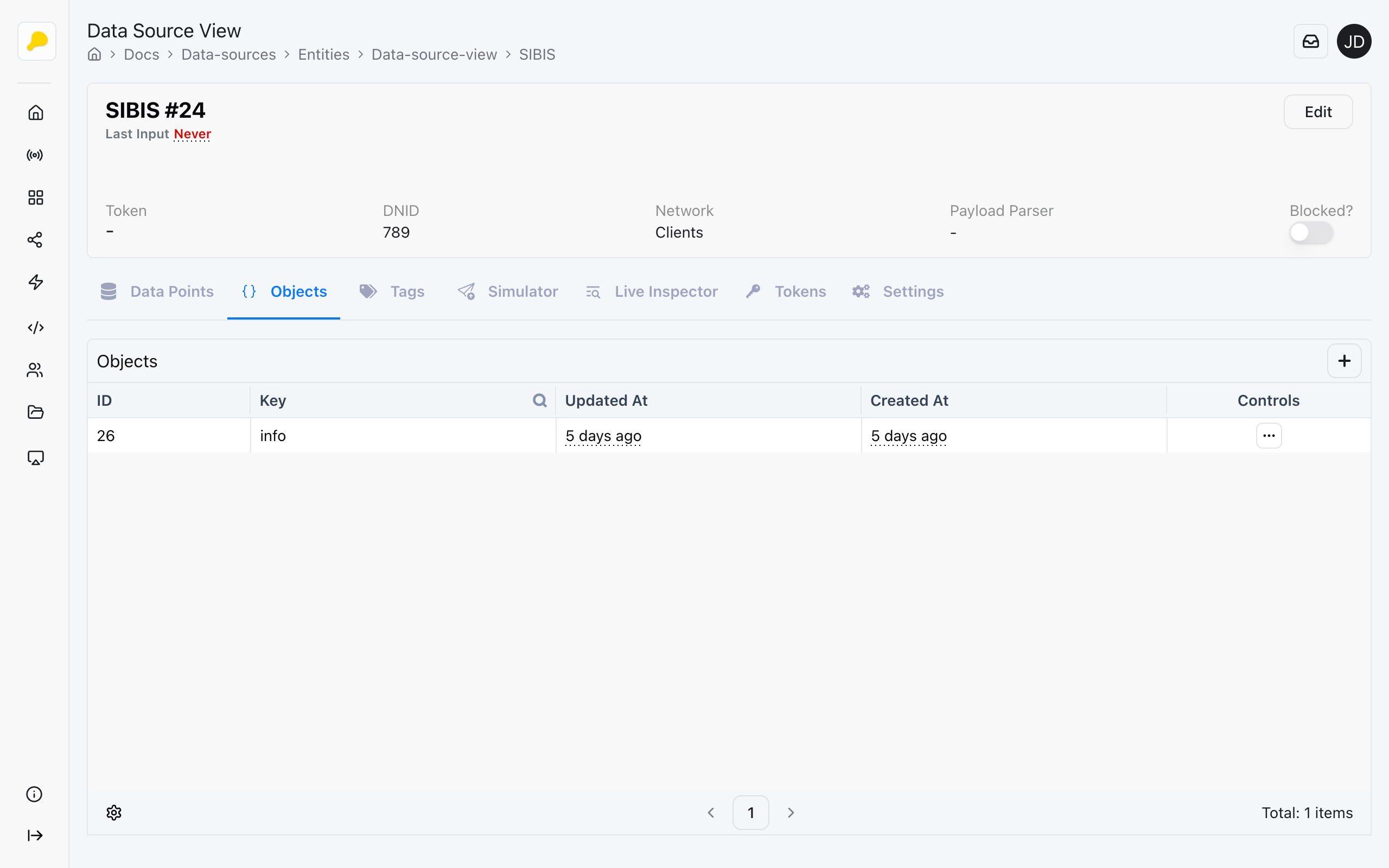Open the lightning bolt sidebar icon
Image resolution: width=1389 pixels, height=868 pixels.
[35, 283]
